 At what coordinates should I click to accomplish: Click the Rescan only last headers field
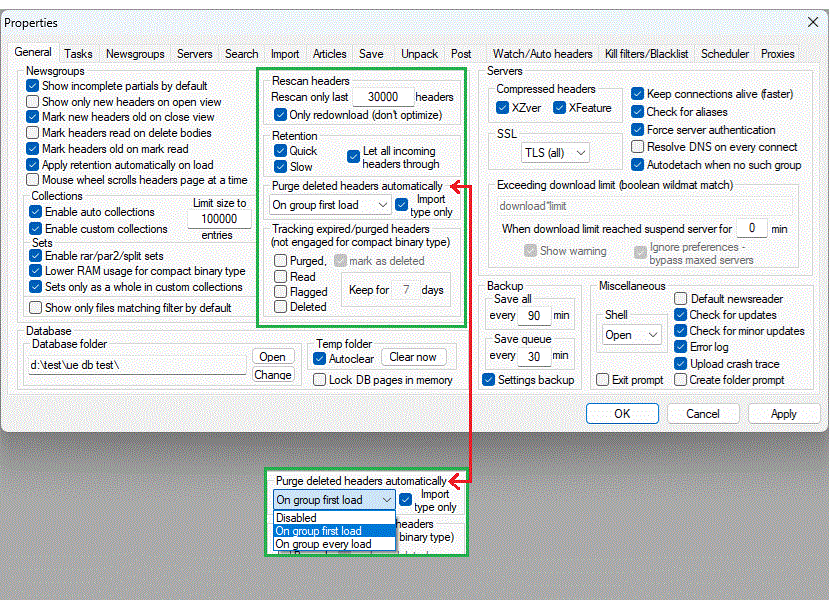coord(383,97)
